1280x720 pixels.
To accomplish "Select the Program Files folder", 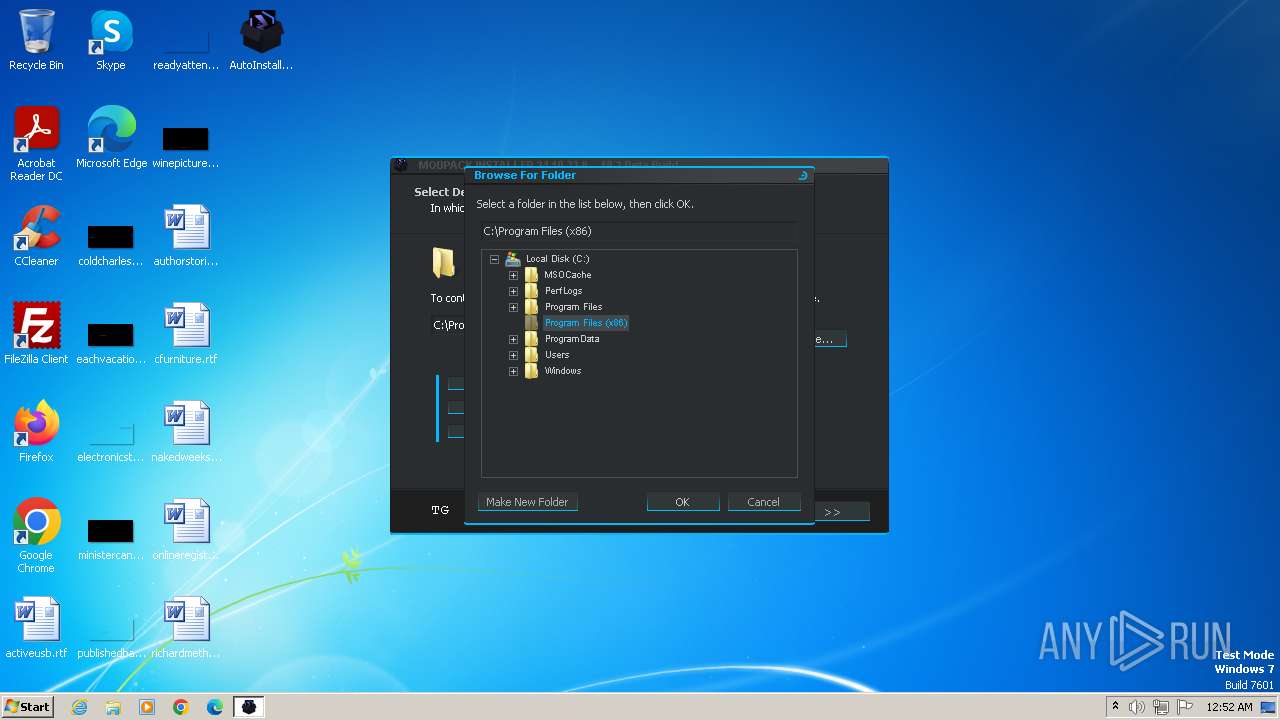I will tap(573, 307).
